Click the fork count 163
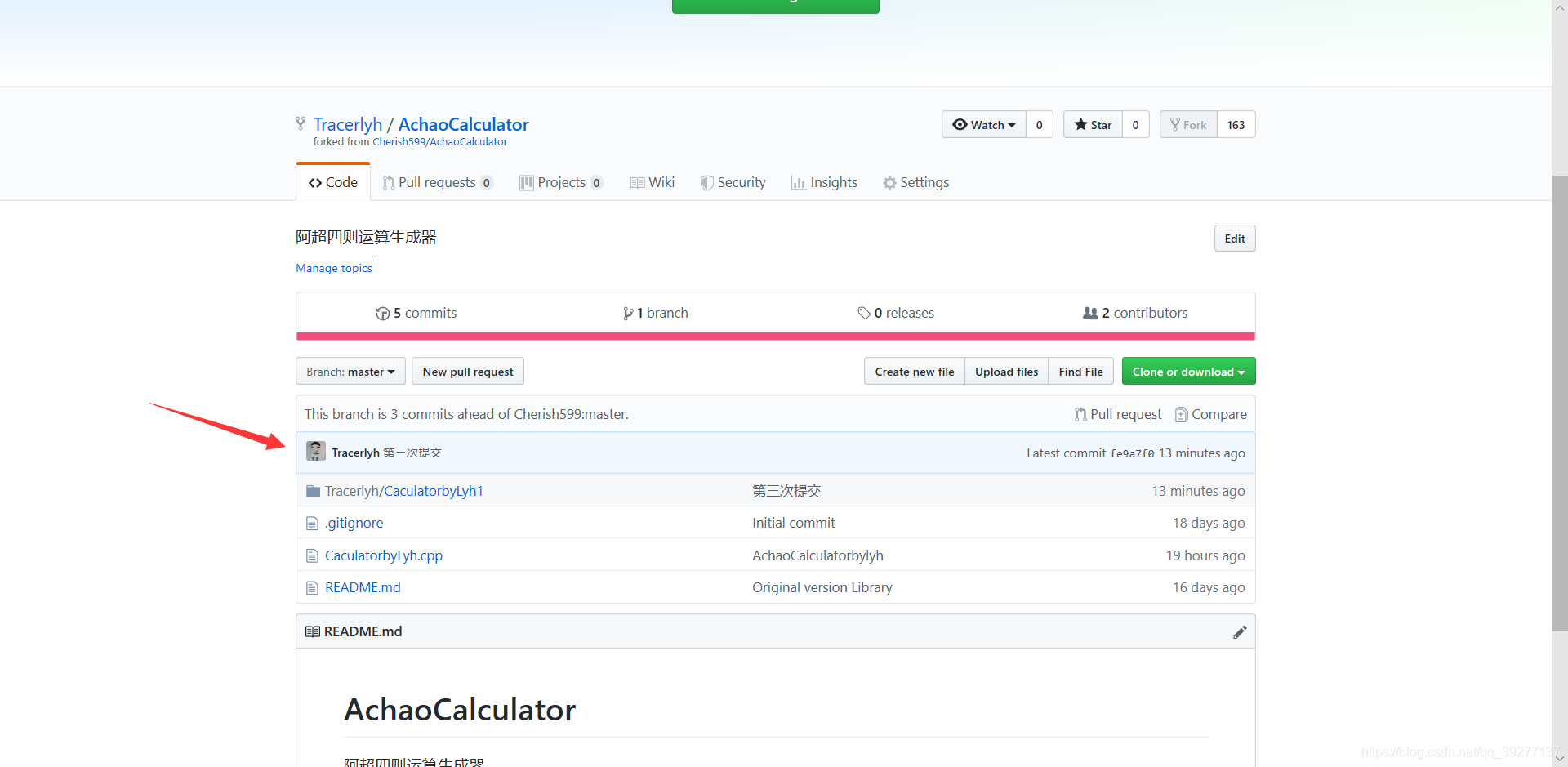Viewport: 1568px width, 767px height. click(x=1236, y=124)
